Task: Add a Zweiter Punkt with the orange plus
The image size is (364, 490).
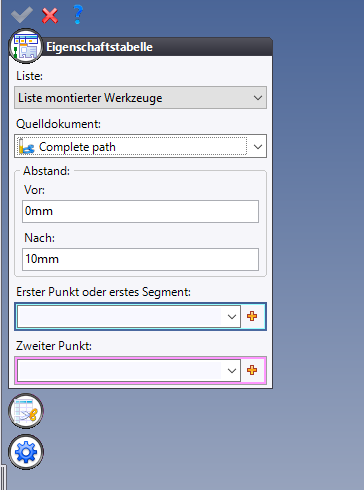Action: click(252, 370)
